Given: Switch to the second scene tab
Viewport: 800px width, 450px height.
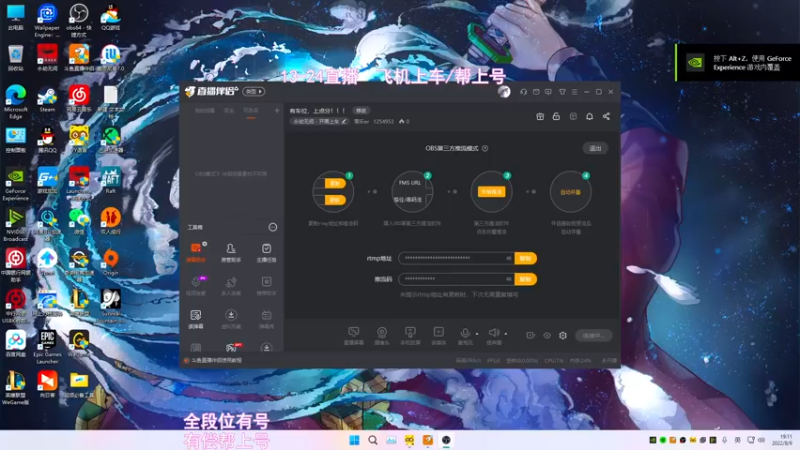Looking at the screenshot, I should pos(229,111).
